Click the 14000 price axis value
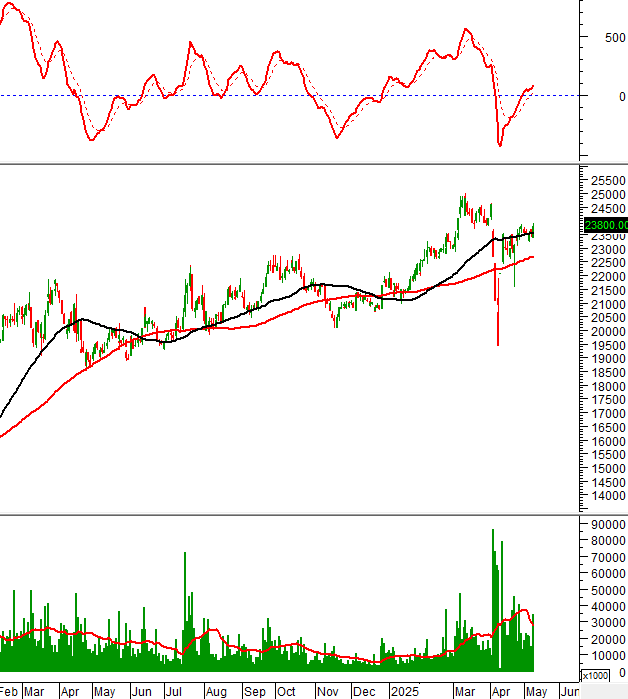The height and width of the screenshot is (699, 628). pyautogui.click(x=608, y=496)
